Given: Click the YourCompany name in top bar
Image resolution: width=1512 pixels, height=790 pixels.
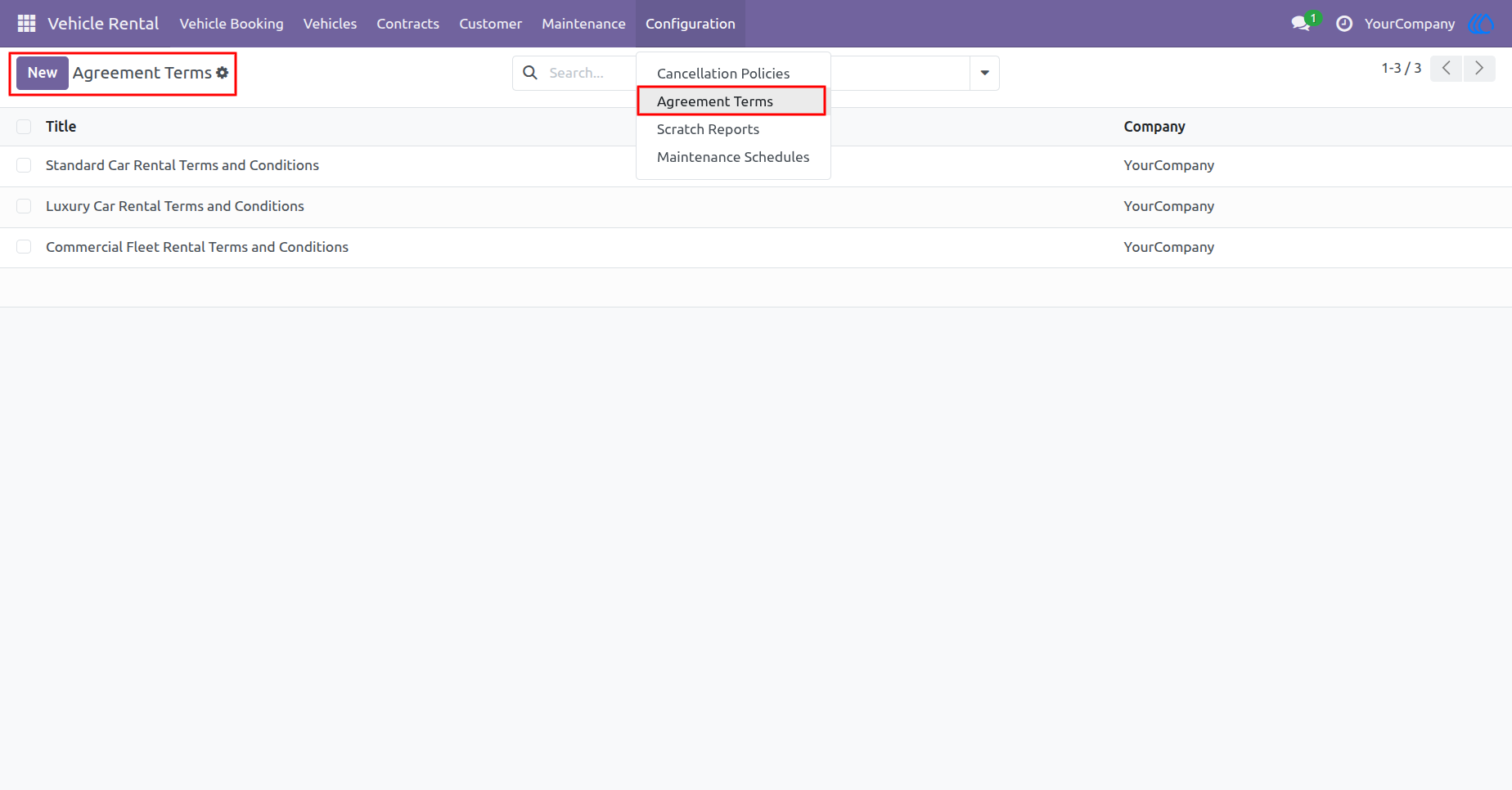Looking at the screenshot, I should pyautogui.click(x=1410, y=24).
